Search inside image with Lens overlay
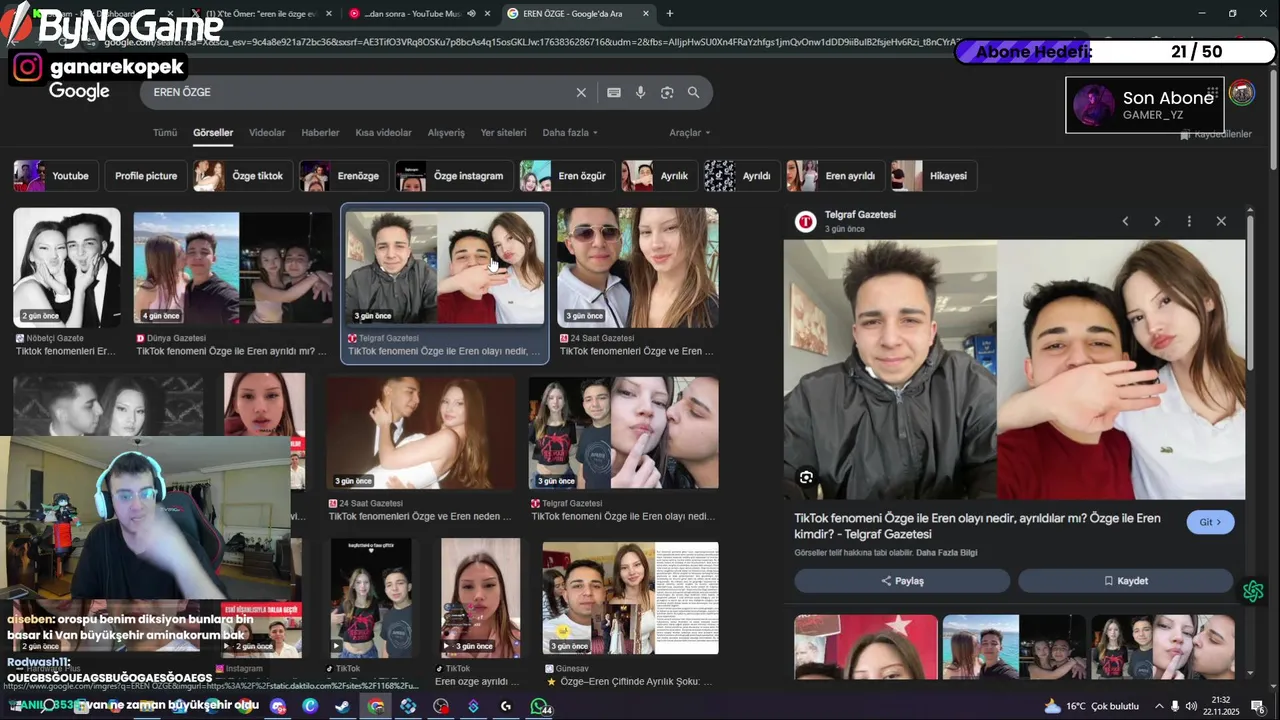The width and height of the screenshot is (1280, 720). pyautogui.click(x=806, y=477)
